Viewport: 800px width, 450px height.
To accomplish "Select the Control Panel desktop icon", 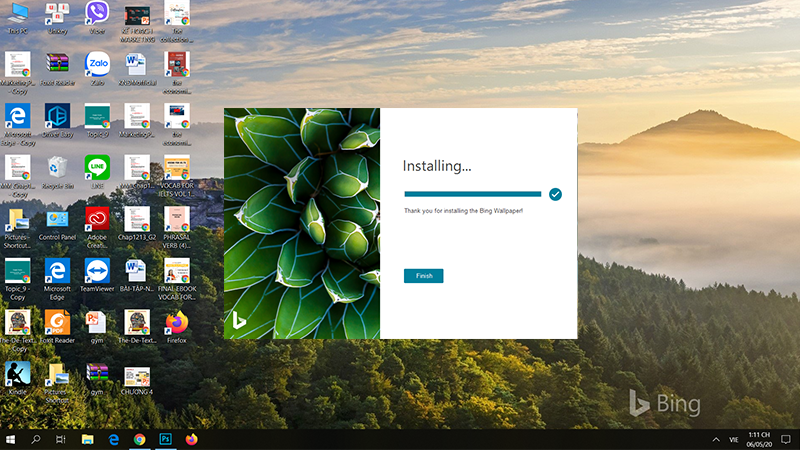I will 57,219.
